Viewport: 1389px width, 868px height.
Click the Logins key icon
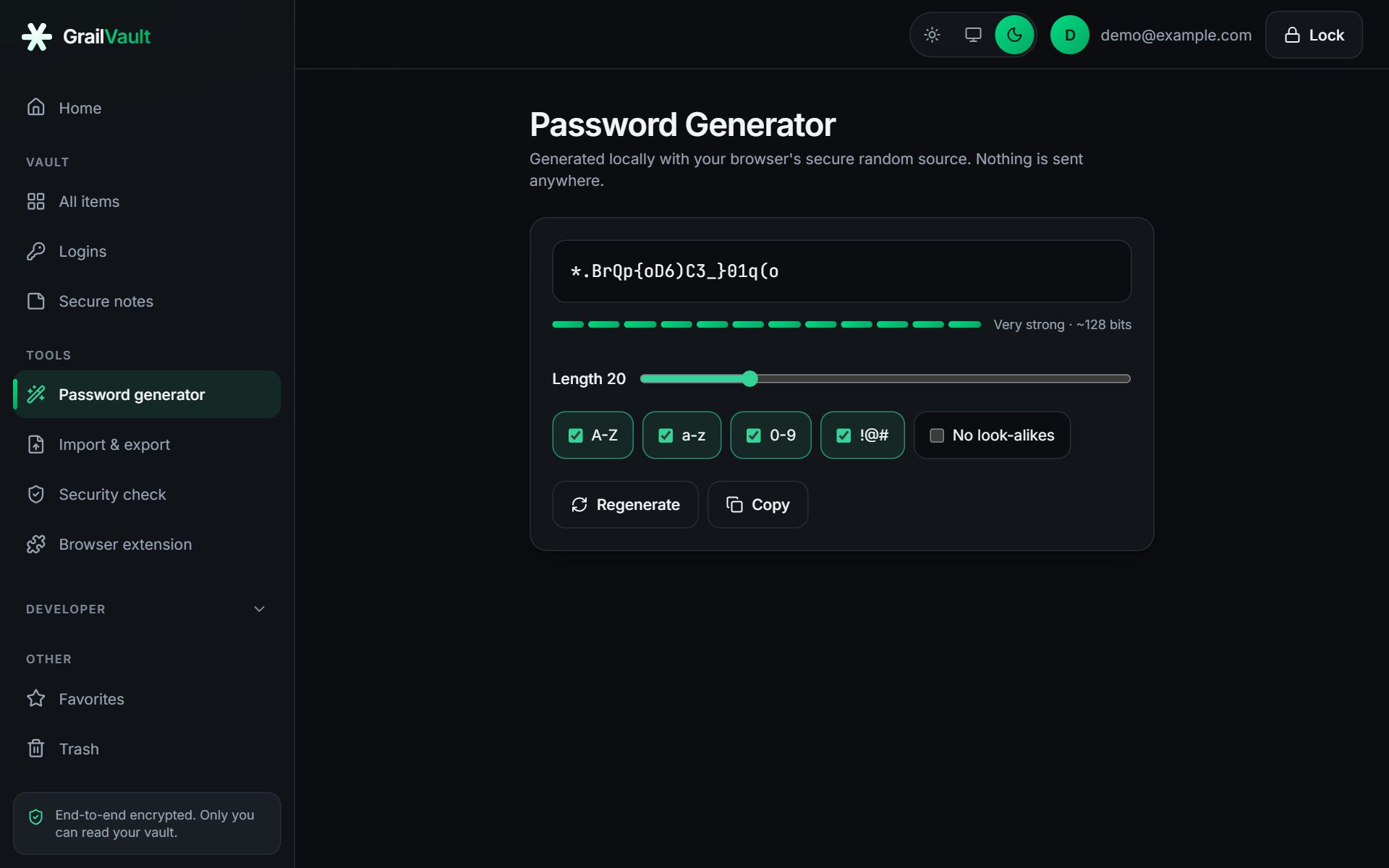coord(36,251)
